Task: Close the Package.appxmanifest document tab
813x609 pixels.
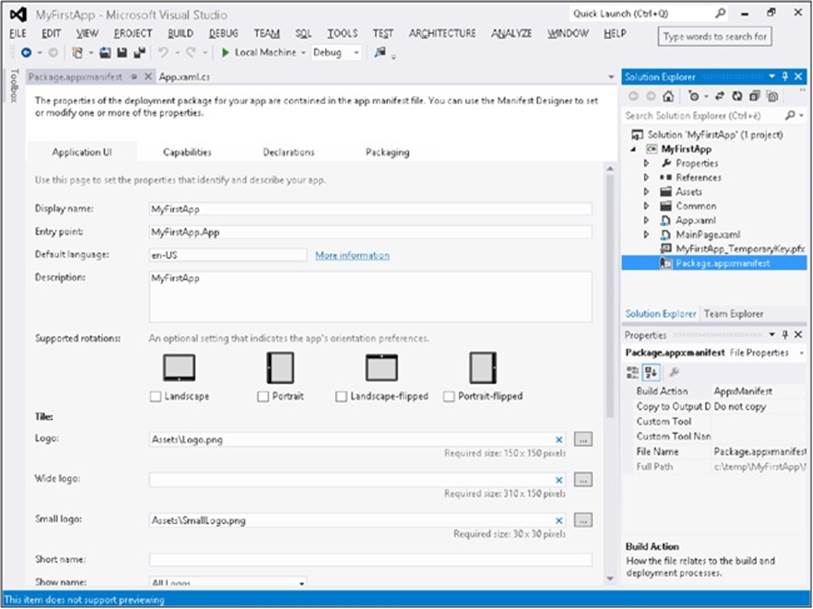Action: 148,77
